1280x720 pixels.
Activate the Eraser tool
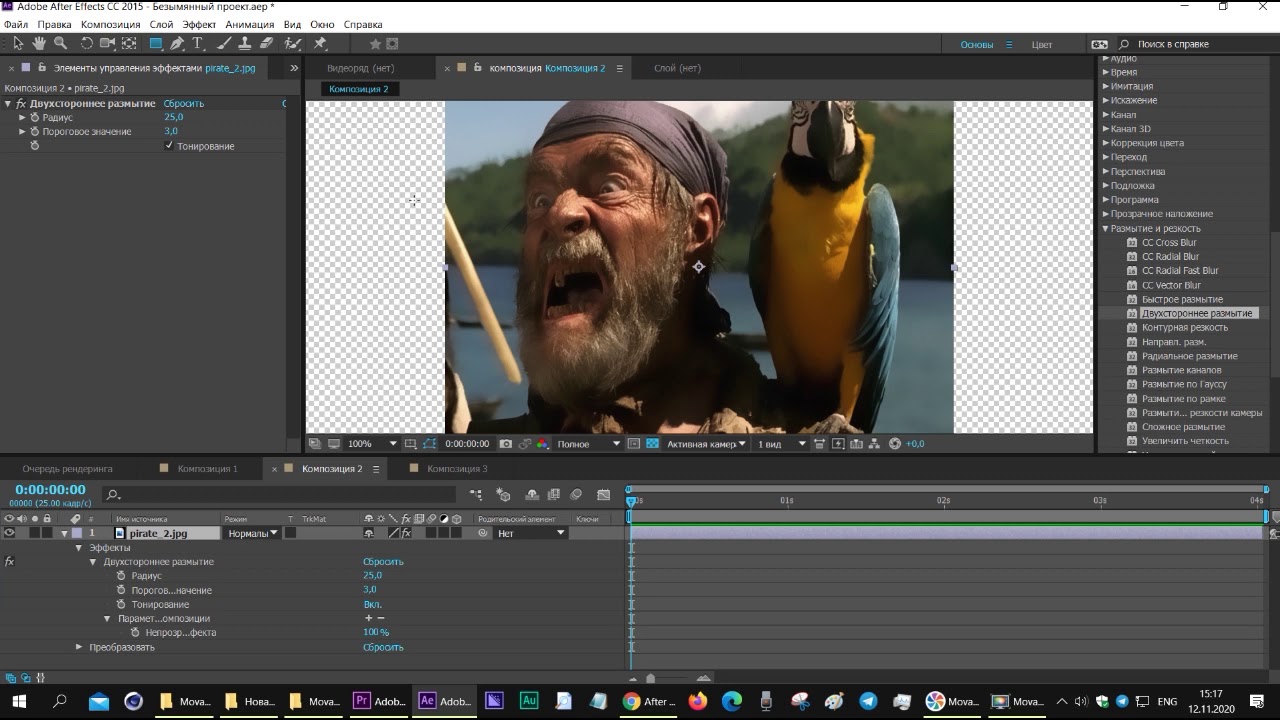[x=266, y=43]
